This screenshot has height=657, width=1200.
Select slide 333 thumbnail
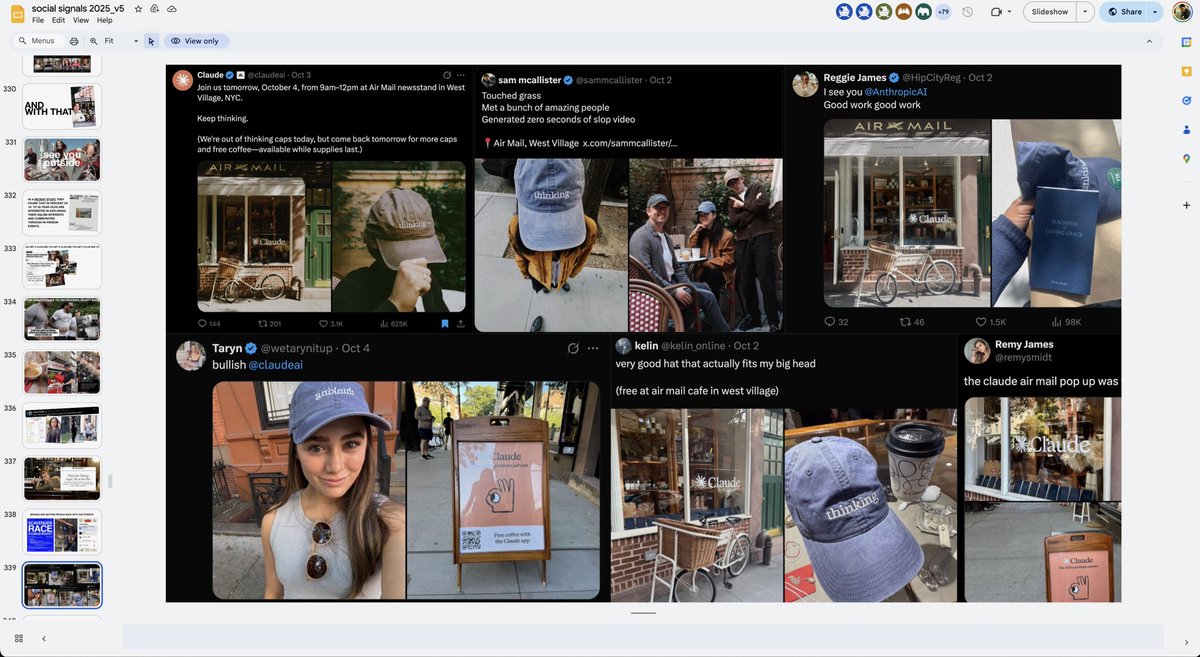(x=62, y=266)
